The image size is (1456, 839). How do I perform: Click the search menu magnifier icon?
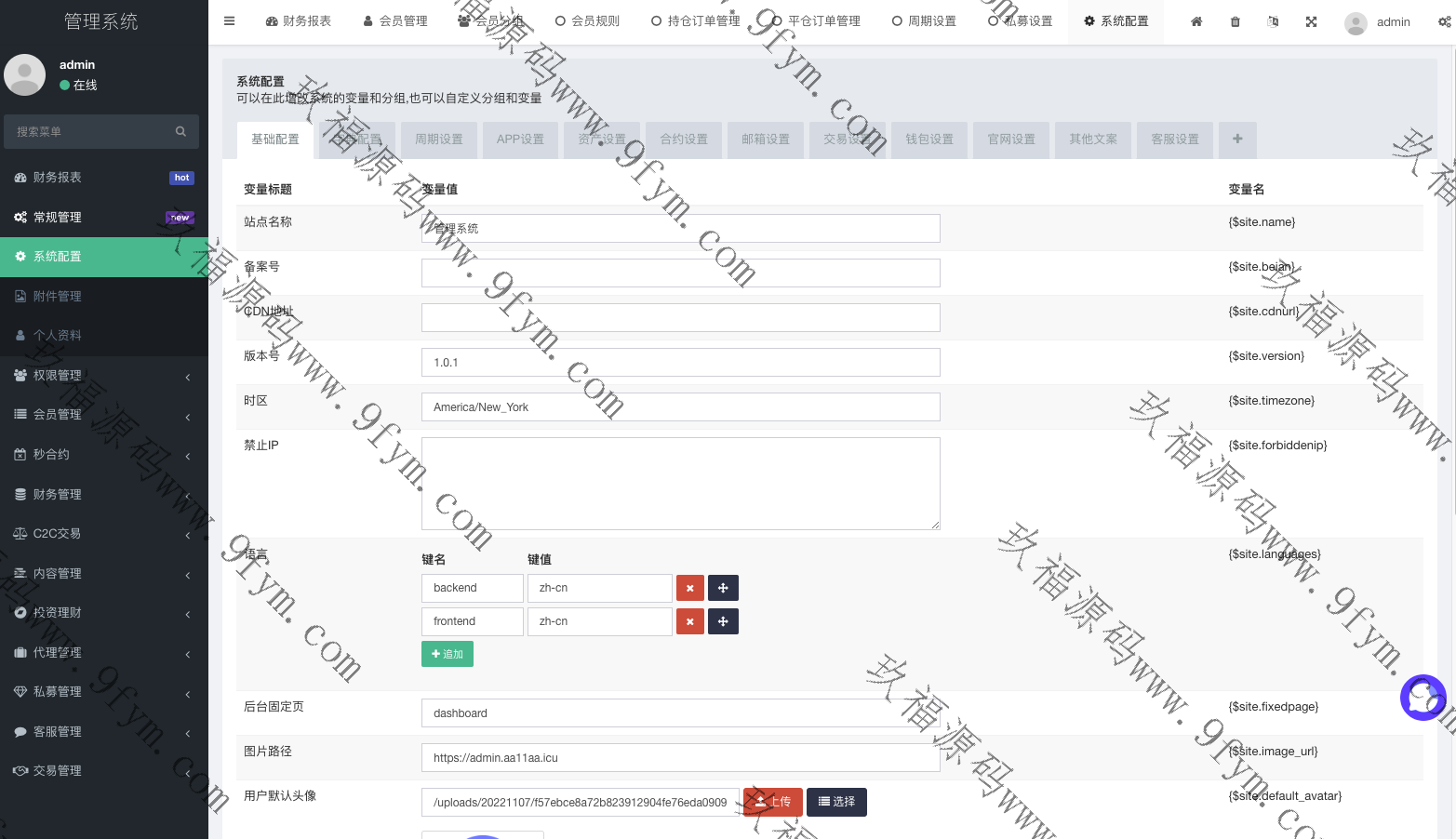click(180, 132)
